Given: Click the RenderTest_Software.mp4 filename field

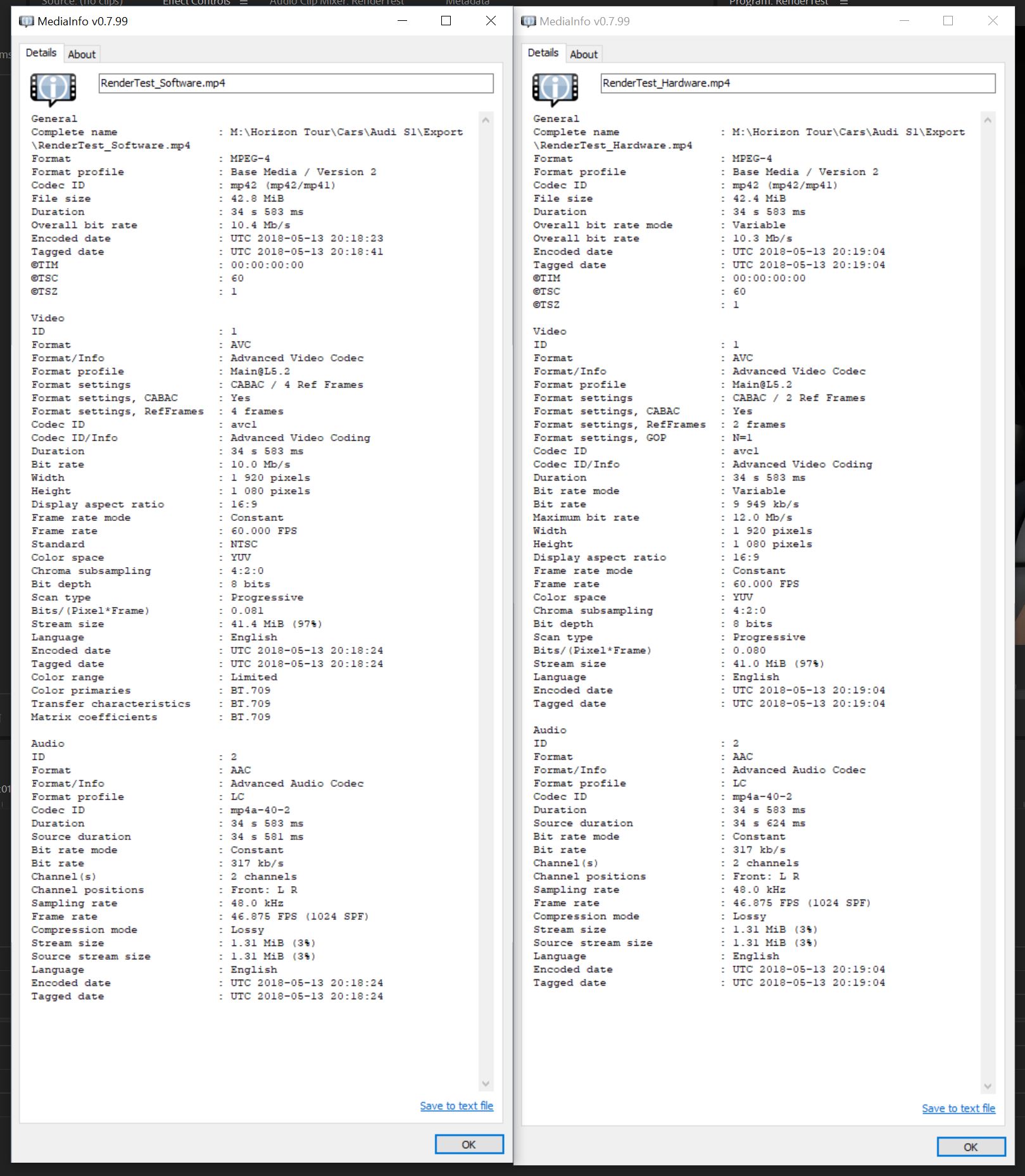Looking at the screenshot, I should [x=296, y=83].
